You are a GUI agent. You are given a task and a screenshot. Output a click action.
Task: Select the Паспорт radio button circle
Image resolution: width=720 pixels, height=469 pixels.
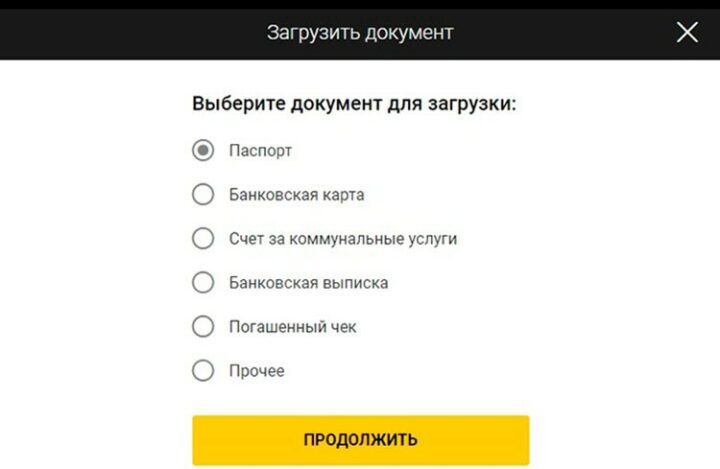tap(203, 150)
